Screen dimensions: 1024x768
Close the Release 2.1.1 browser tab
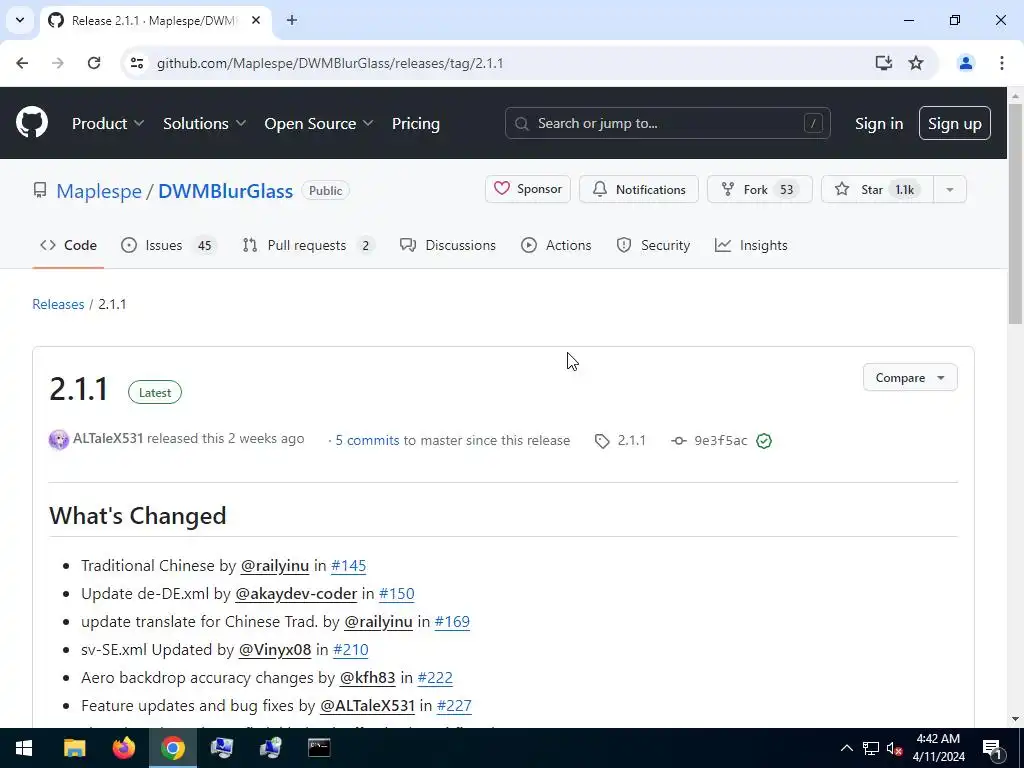click(x=256, y=20)
